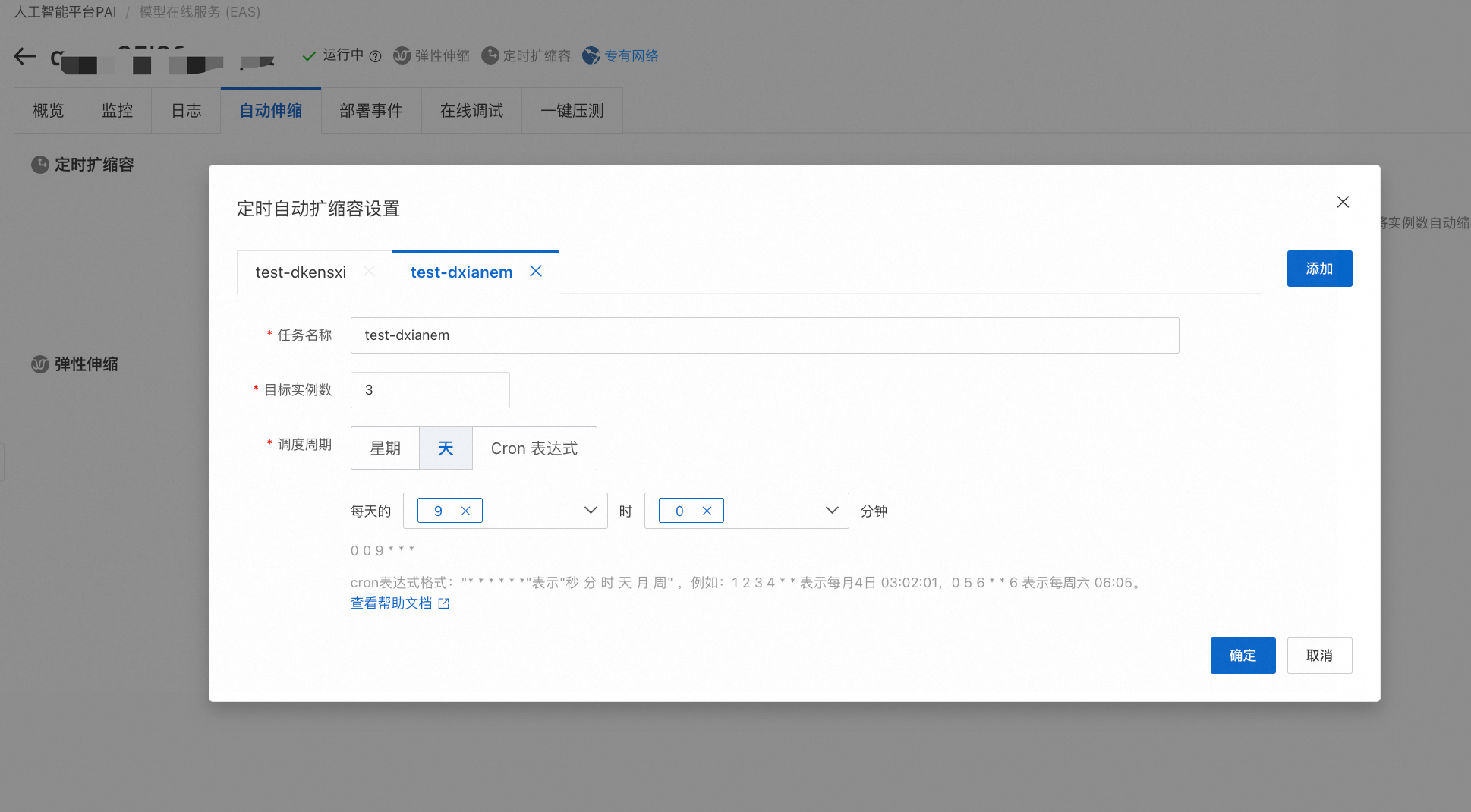Click the 调度周期 label

[304, 445]
